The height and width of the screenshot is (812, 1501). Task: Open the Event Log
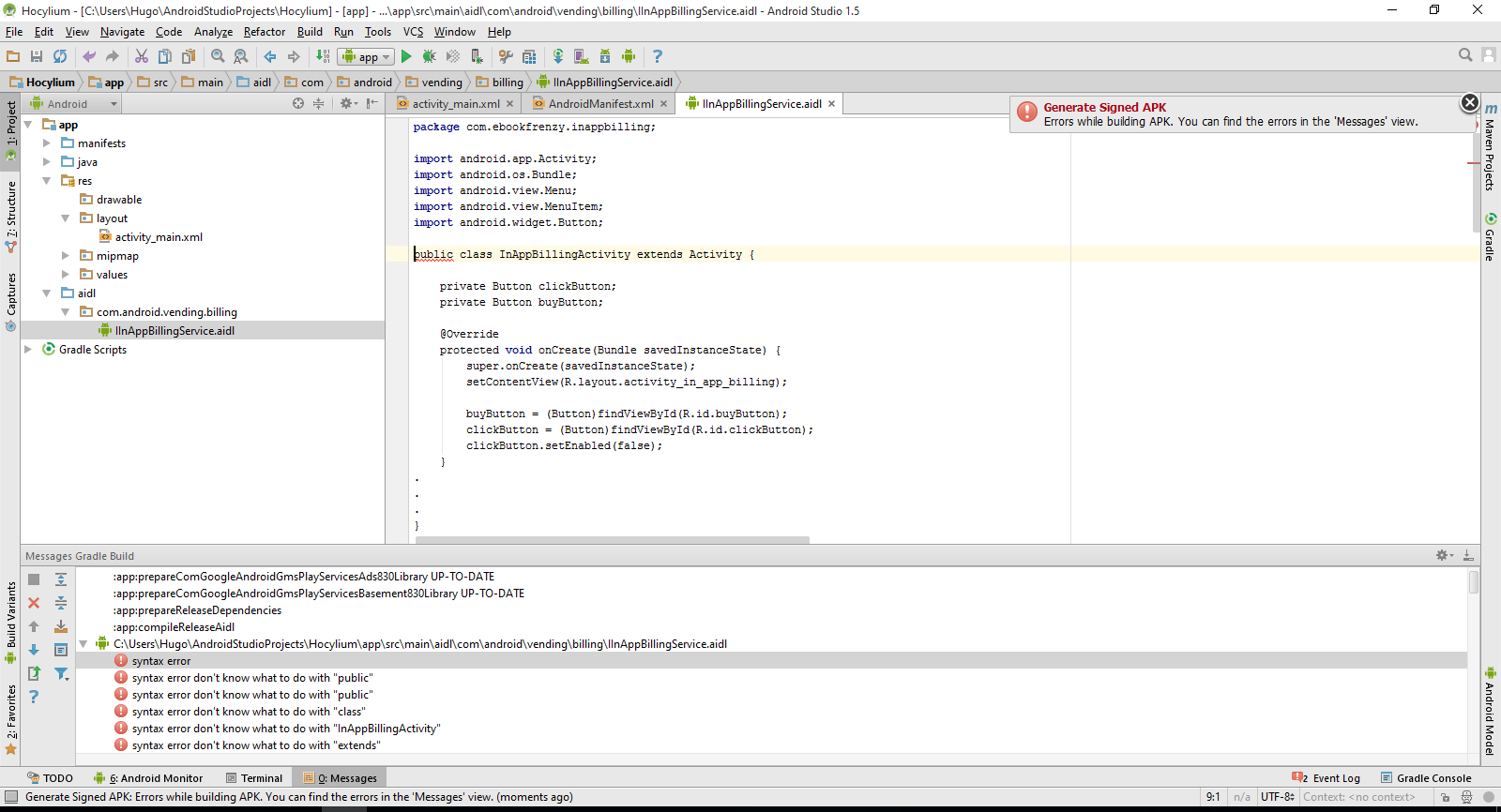coord(1326,778)
